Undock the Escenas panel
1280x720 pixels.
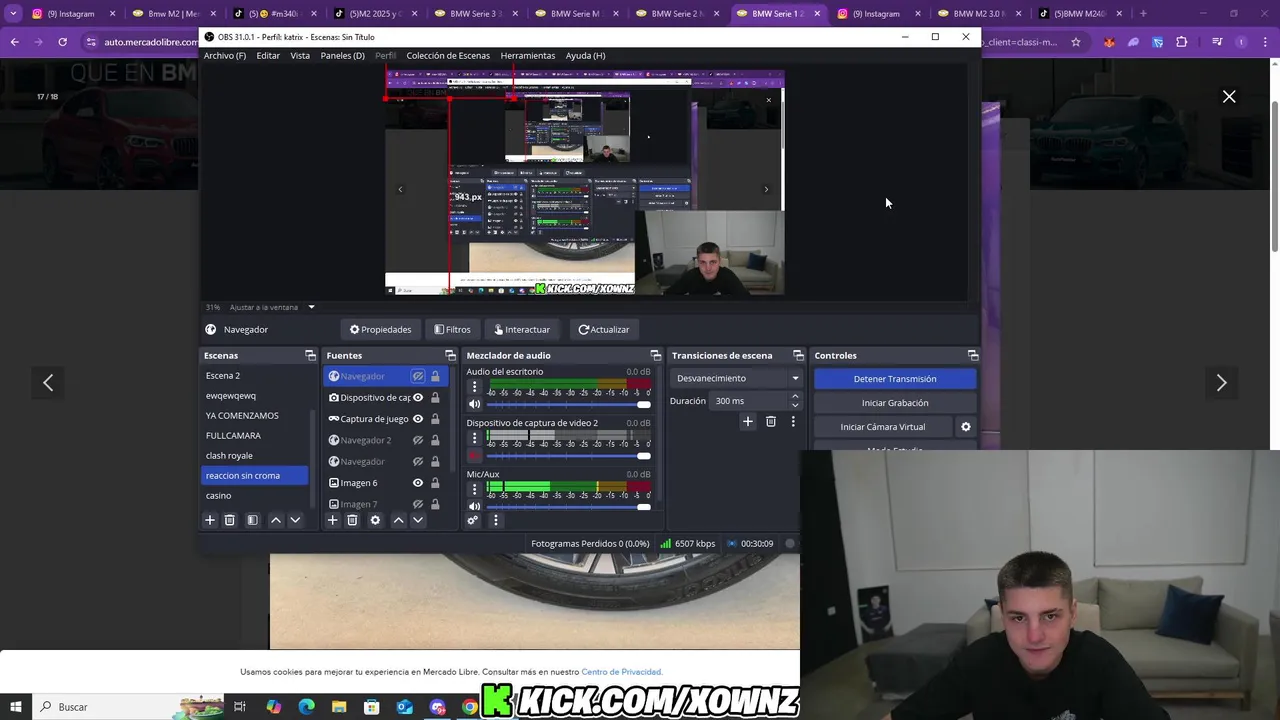click(310, 356)
